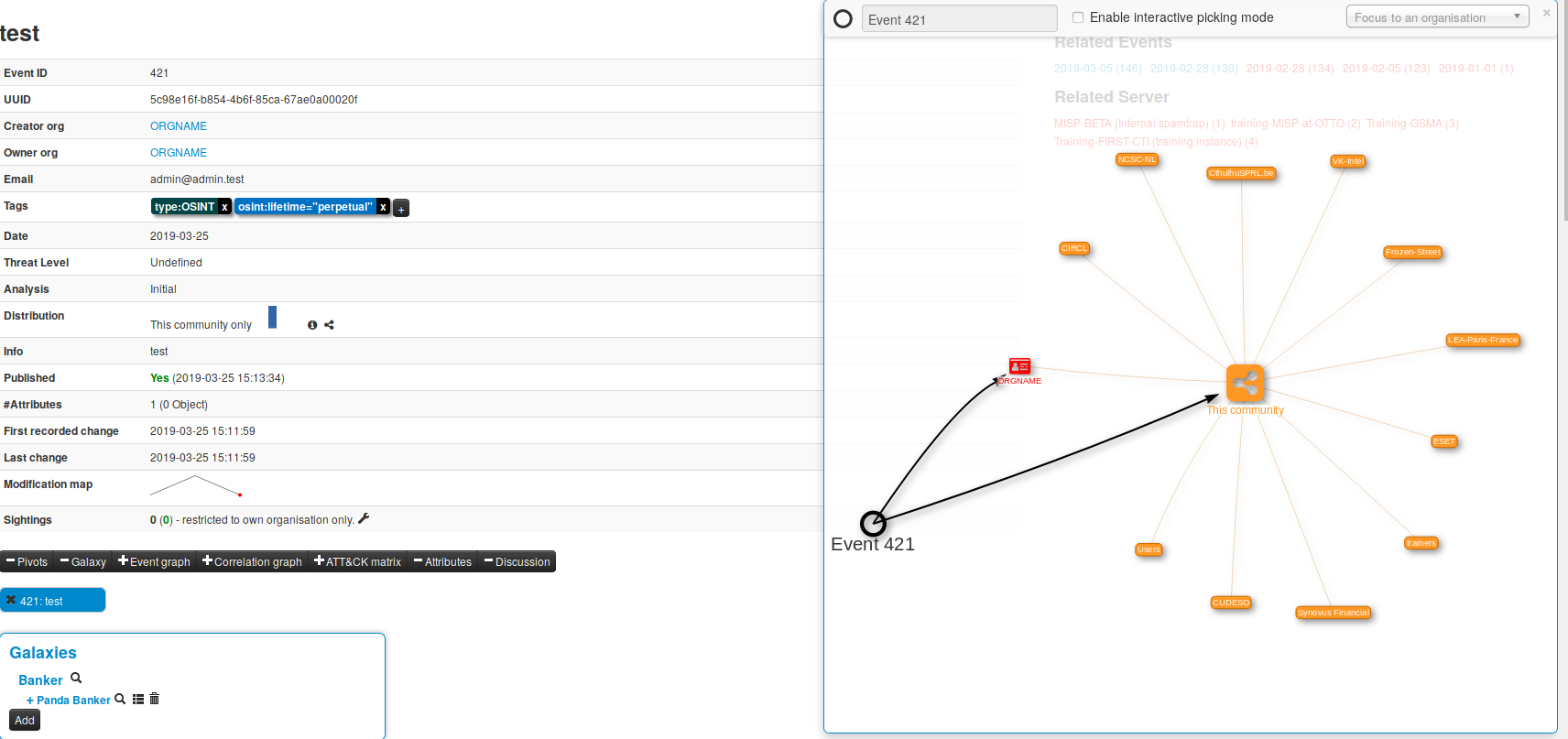1568x739 pixels.
Task: Toggle the Correlation graph section
Action: click(x=252, y=561)
